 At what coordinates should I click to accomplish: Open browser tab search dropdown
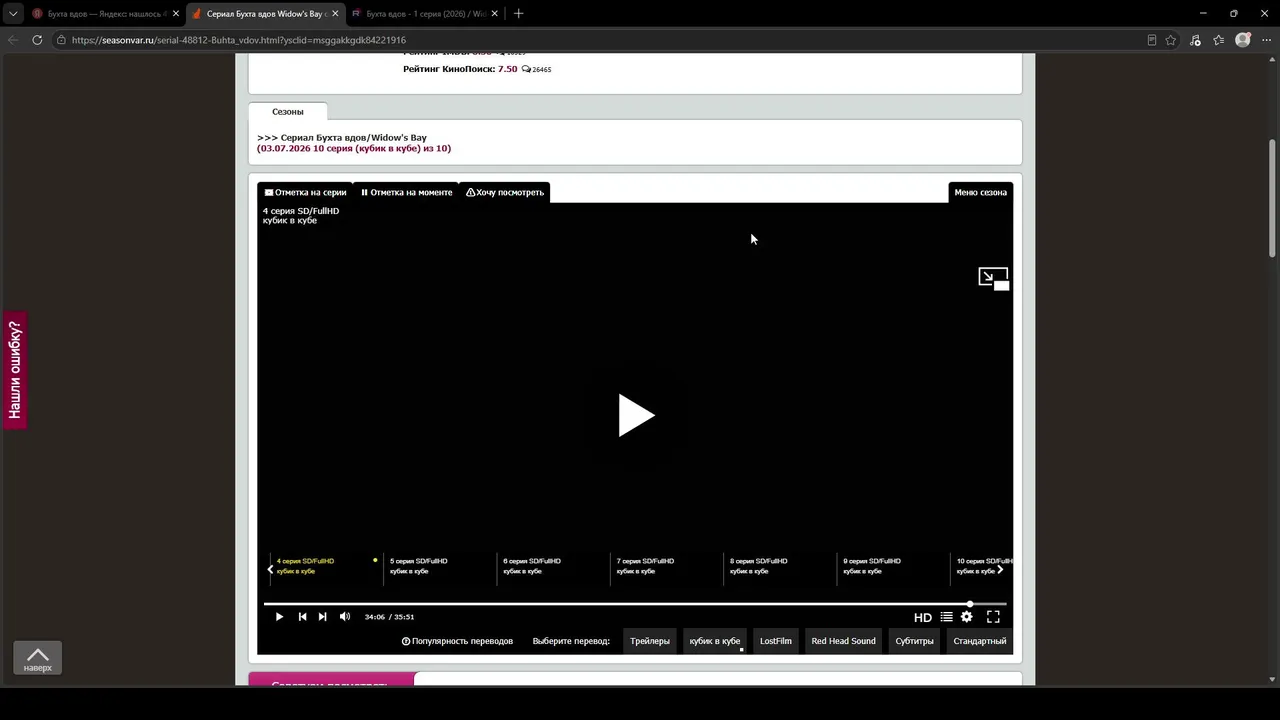click(x=12, y=14)
